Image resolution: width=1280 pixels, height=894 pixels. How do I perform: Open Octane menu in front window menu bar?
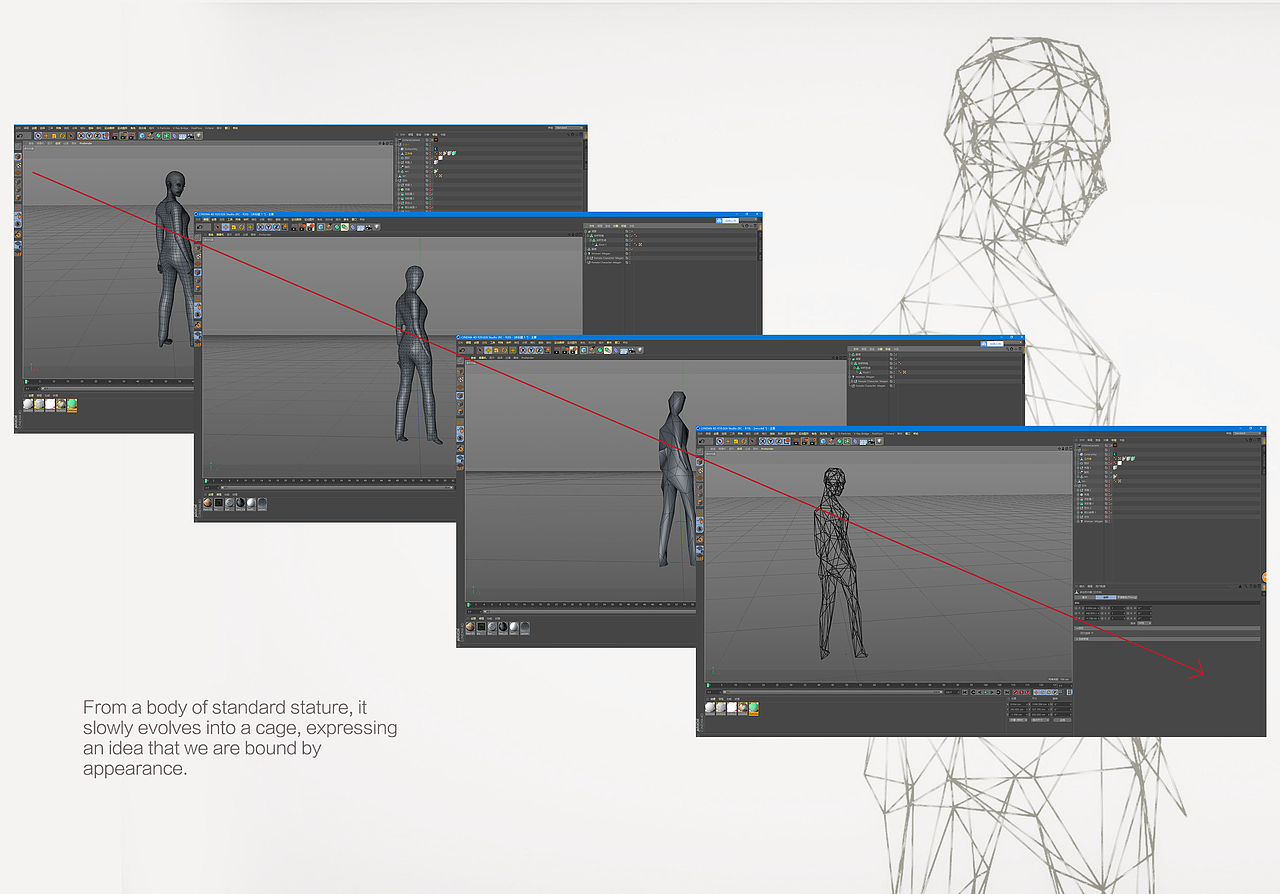(890, 434)
